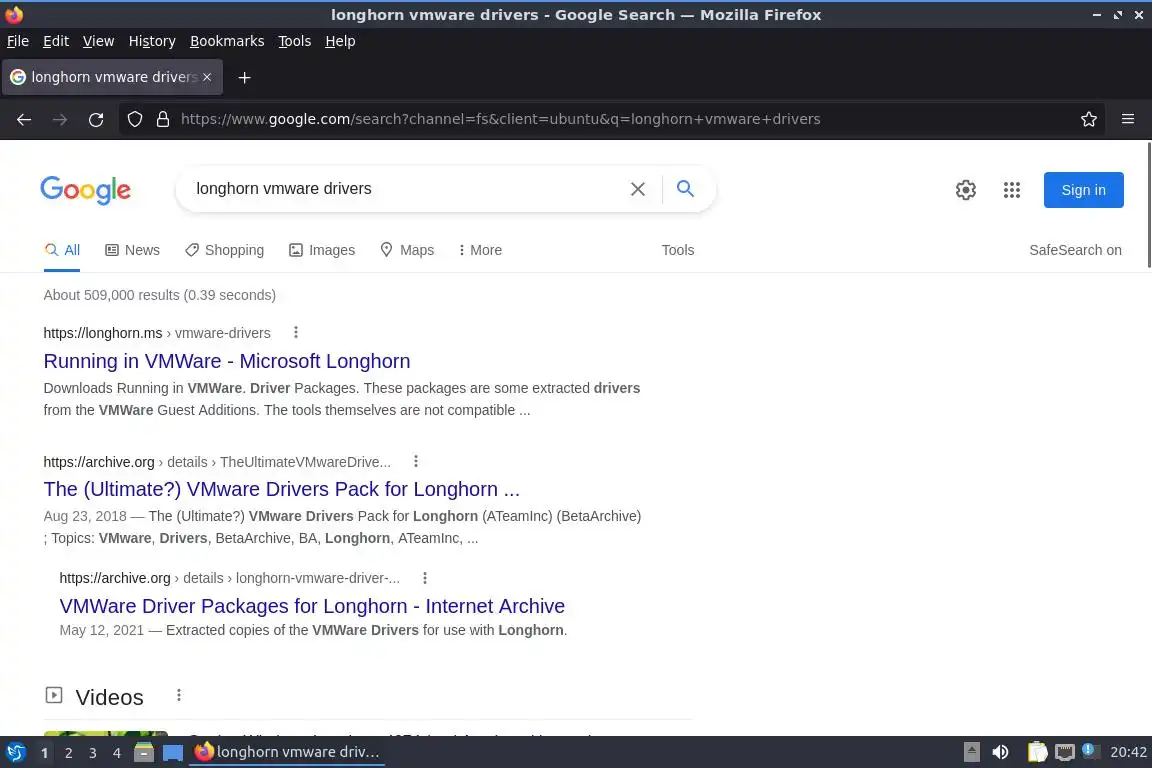Close the longhorn vmware drivers tab
Image resolution: width=1152 pixels, height=768 pixels.
pos(207,76)
